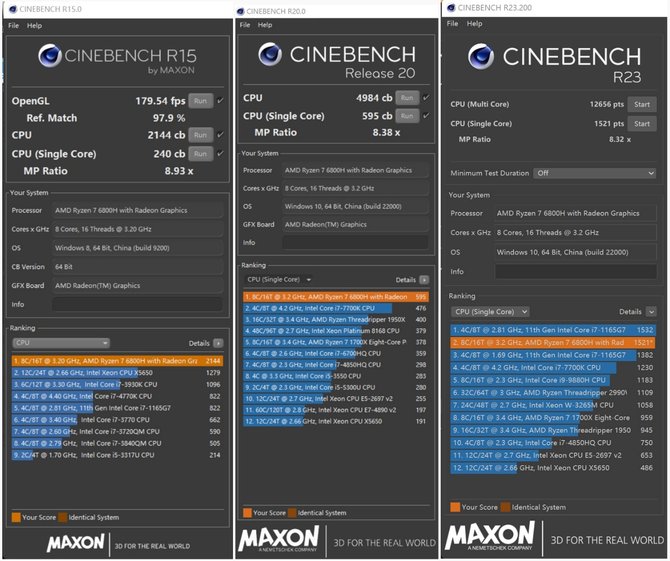670x561 pixels.
Task: Open Help menu in Cinebench R23 window
Action: click(474, 23)
